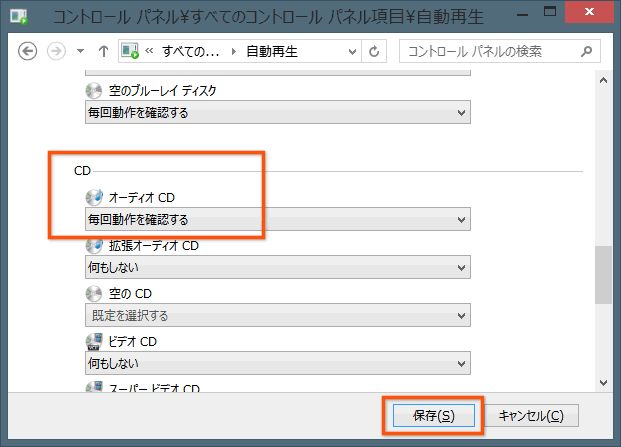Screen dimensions: 621x447
Task: Click the 空の CD disc icon
Action: tap(94, 293)
